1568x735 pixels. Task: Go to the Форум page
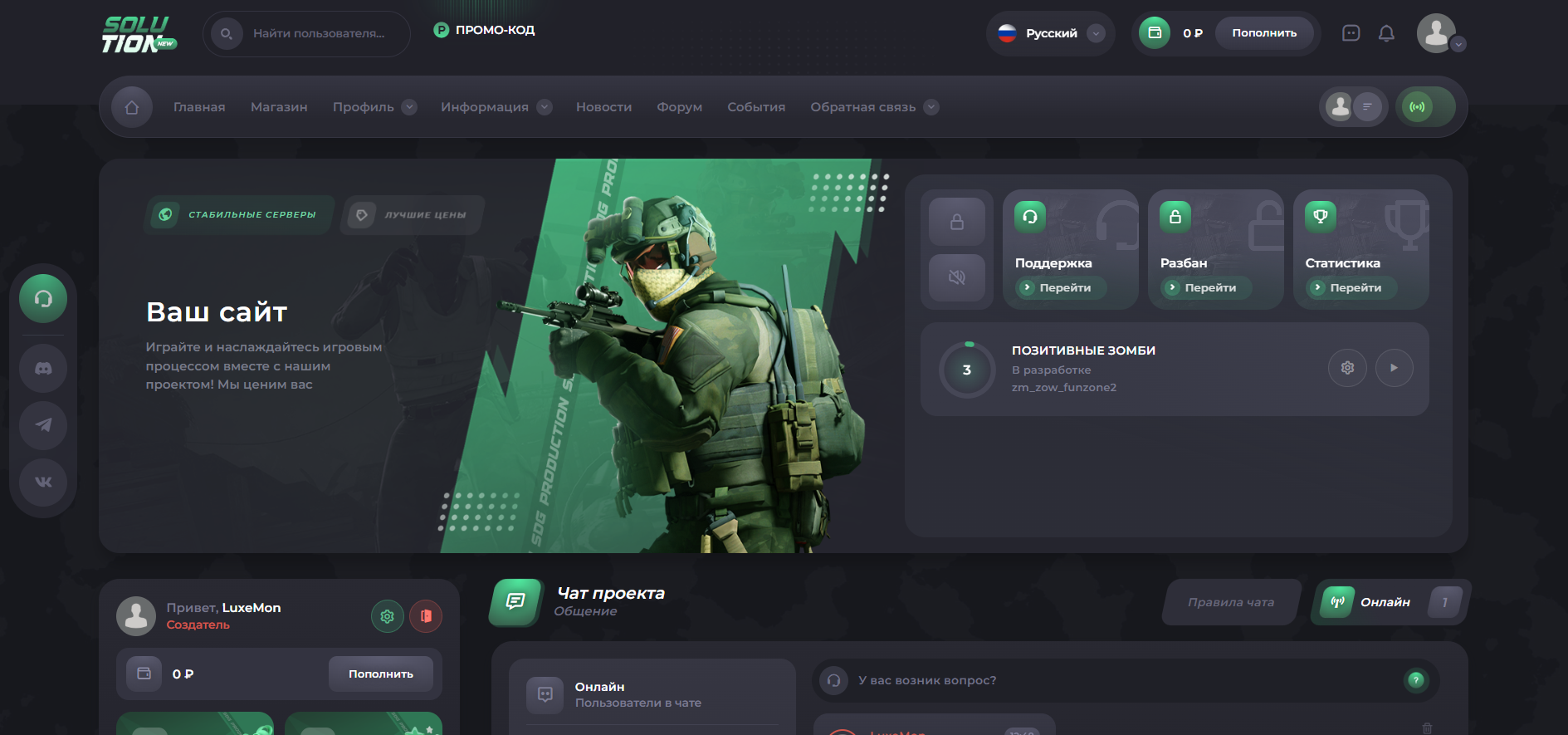(679, 107)
